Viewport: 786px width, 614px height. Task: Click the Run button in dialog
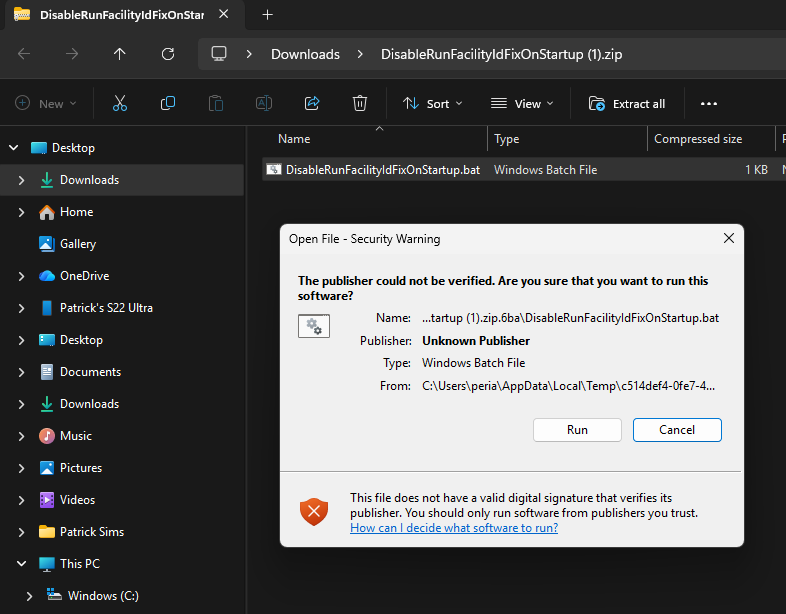pyautogui.click(x=577, y=430)
